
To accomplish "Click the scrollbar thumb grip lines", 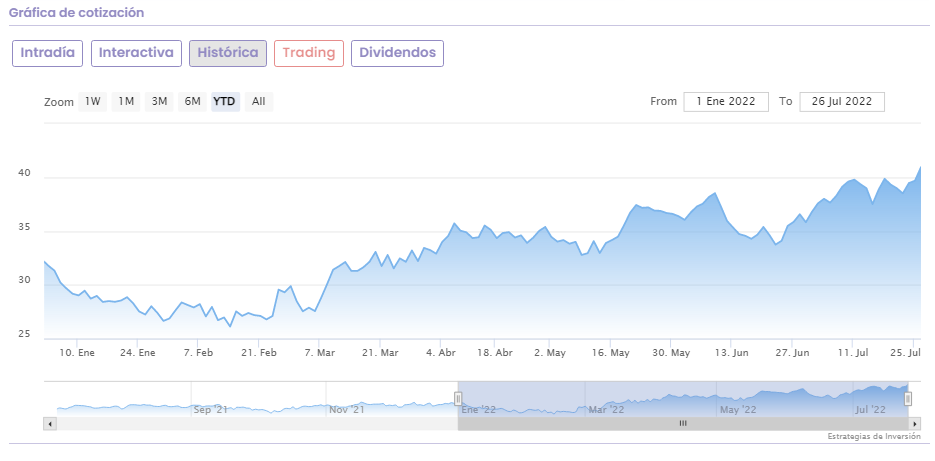I will (x=683, y=424).
